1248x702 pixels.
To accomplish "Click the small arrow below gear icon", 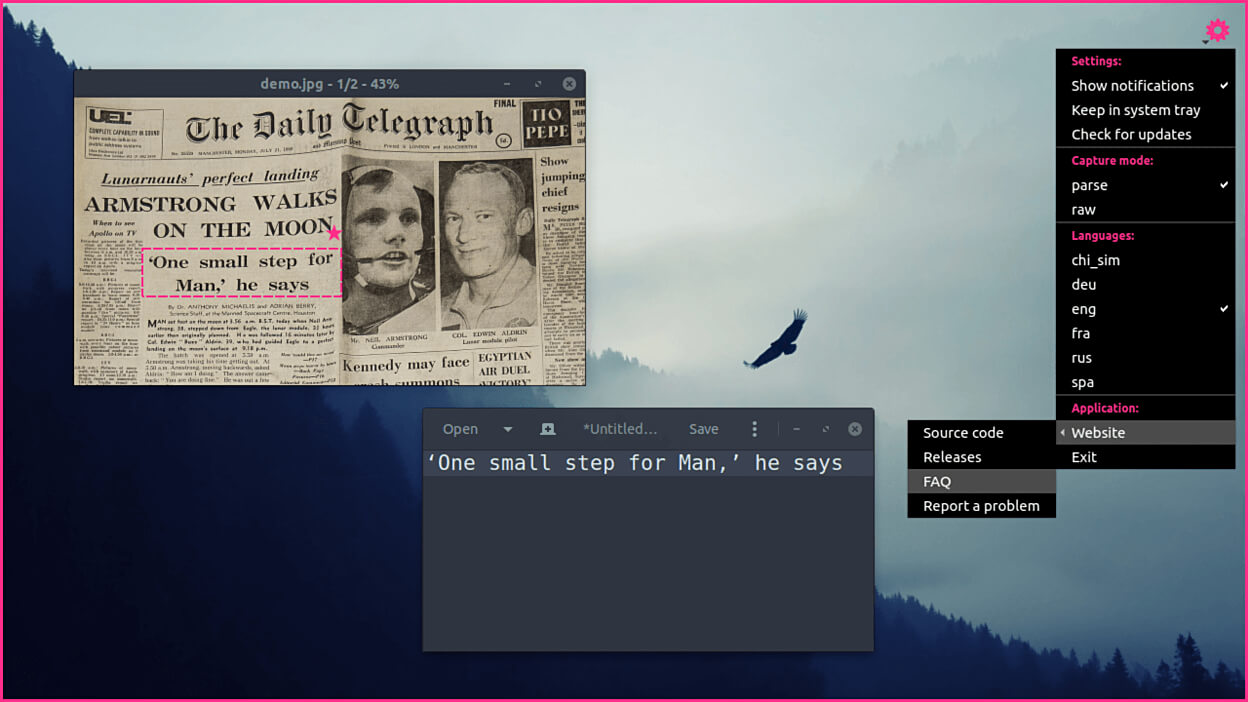I will 1206,42.
